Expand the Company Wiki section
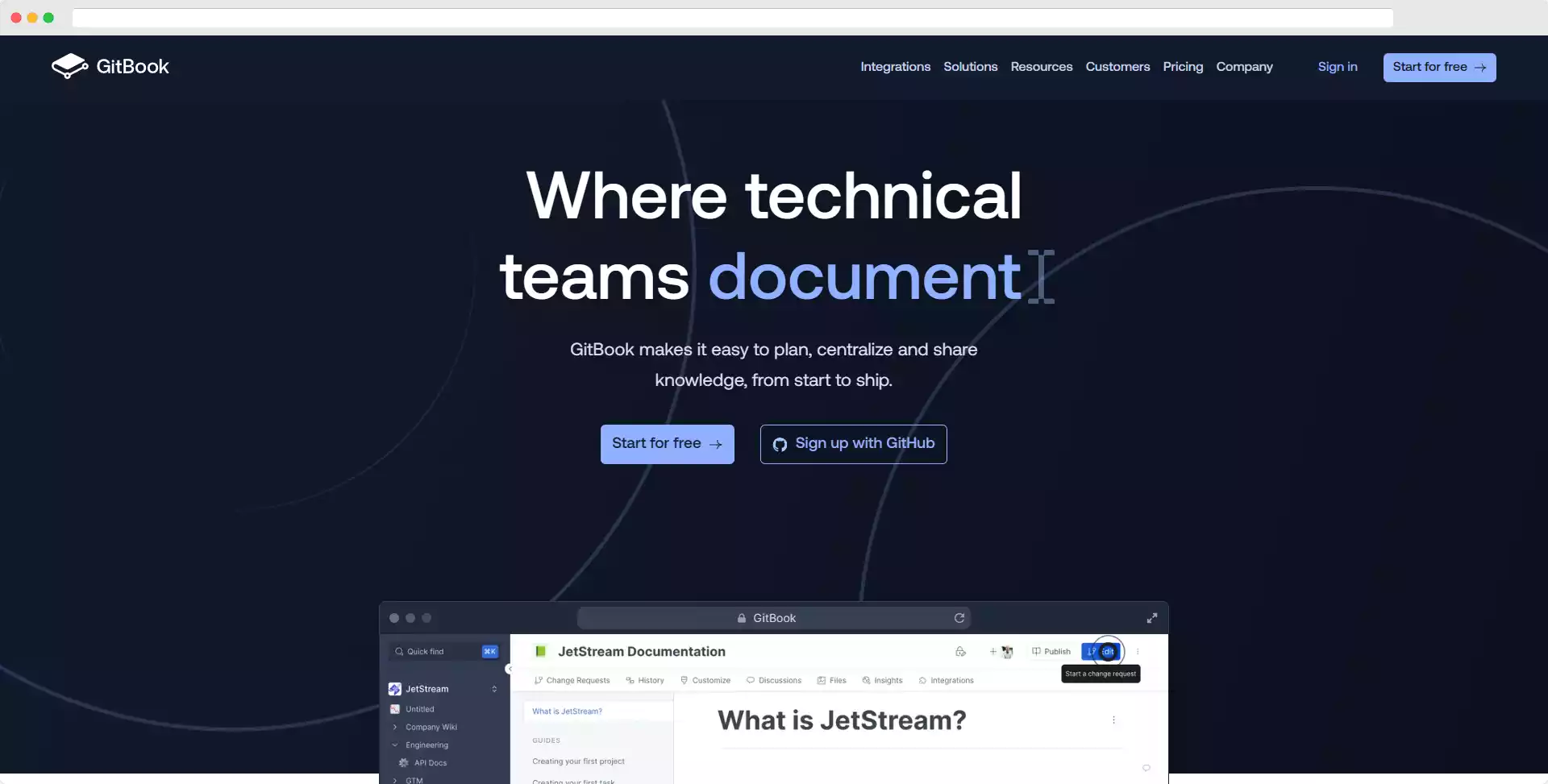Screen dimensions: 1548x784 395,727
